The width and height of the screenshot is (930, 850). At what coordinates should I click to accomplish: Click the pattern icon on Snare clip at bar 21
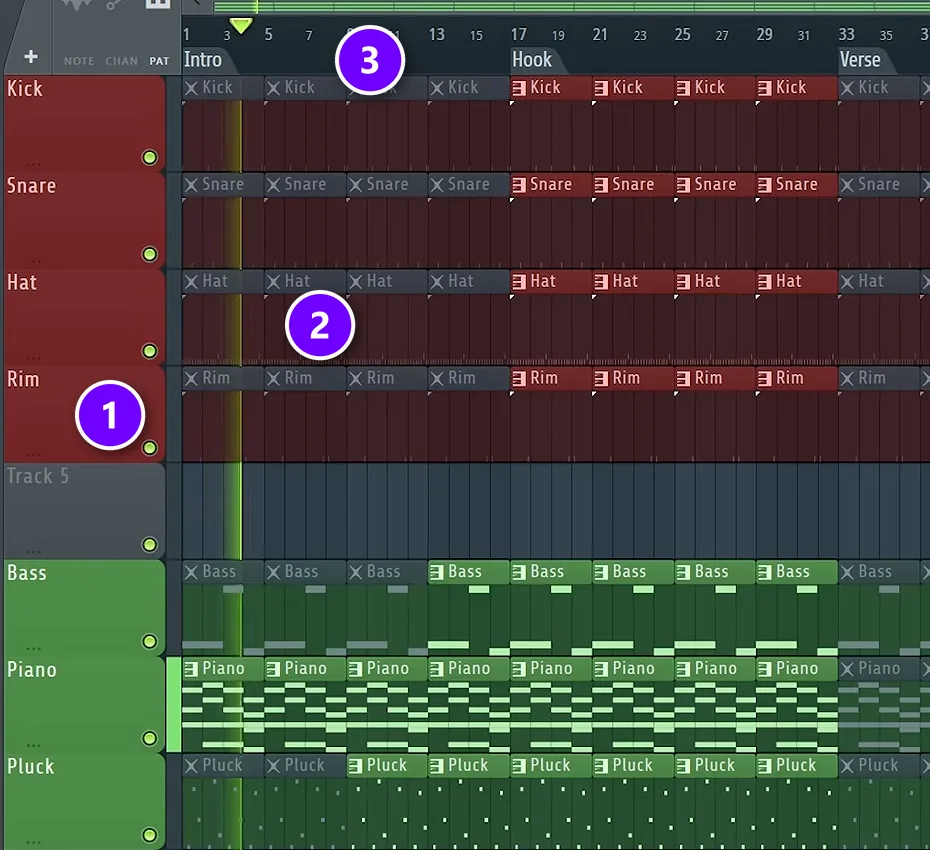coord(601,185)
